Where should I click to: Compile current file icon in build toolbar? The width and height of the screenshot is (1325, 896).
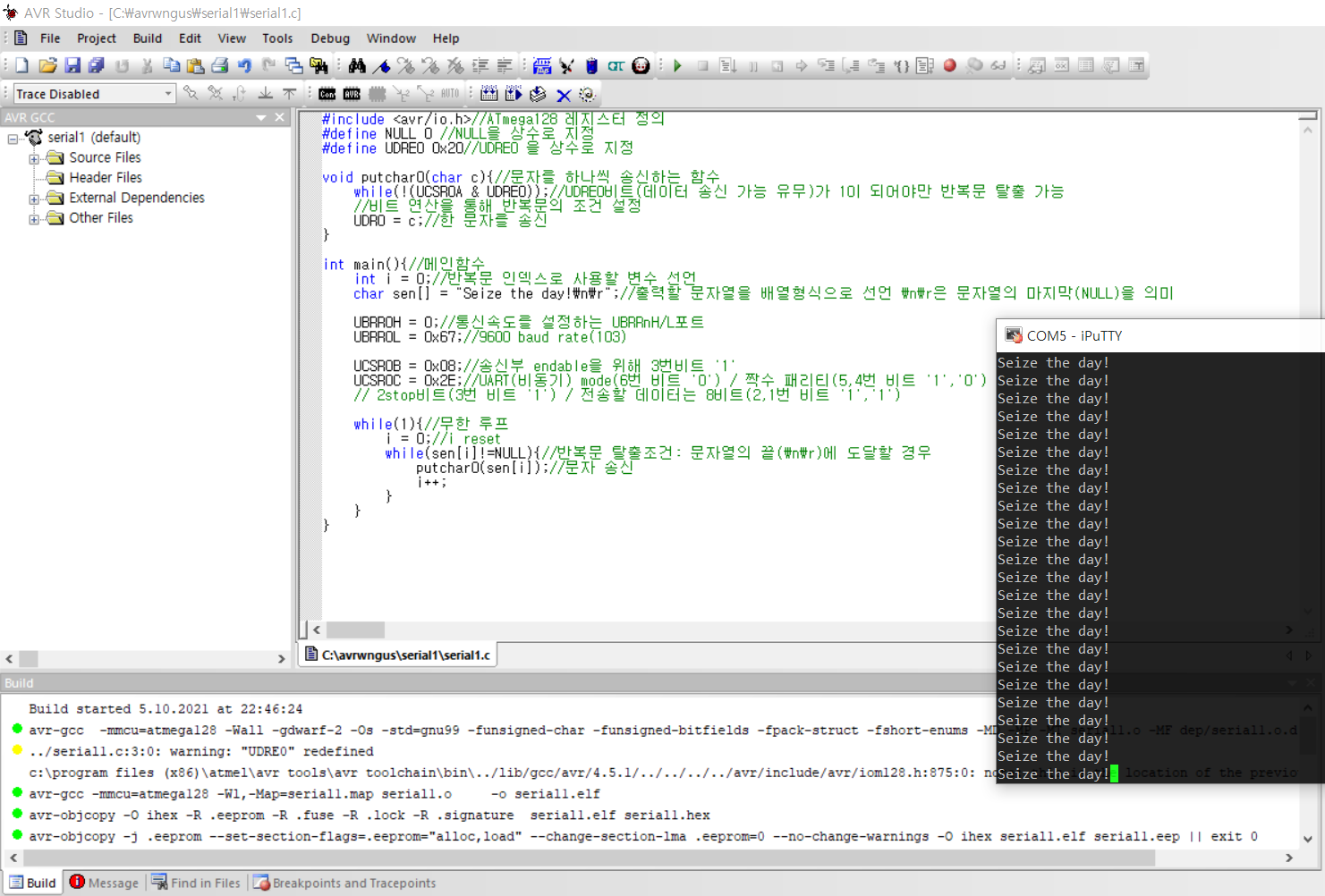(538, 94)
